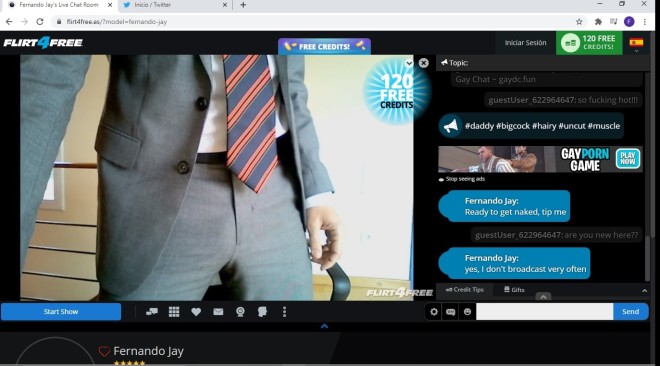This screenshot has width=660, height=366.
Task: Click the 'Ready to get naked, tip me' message
Action: [x=515, y=212]
